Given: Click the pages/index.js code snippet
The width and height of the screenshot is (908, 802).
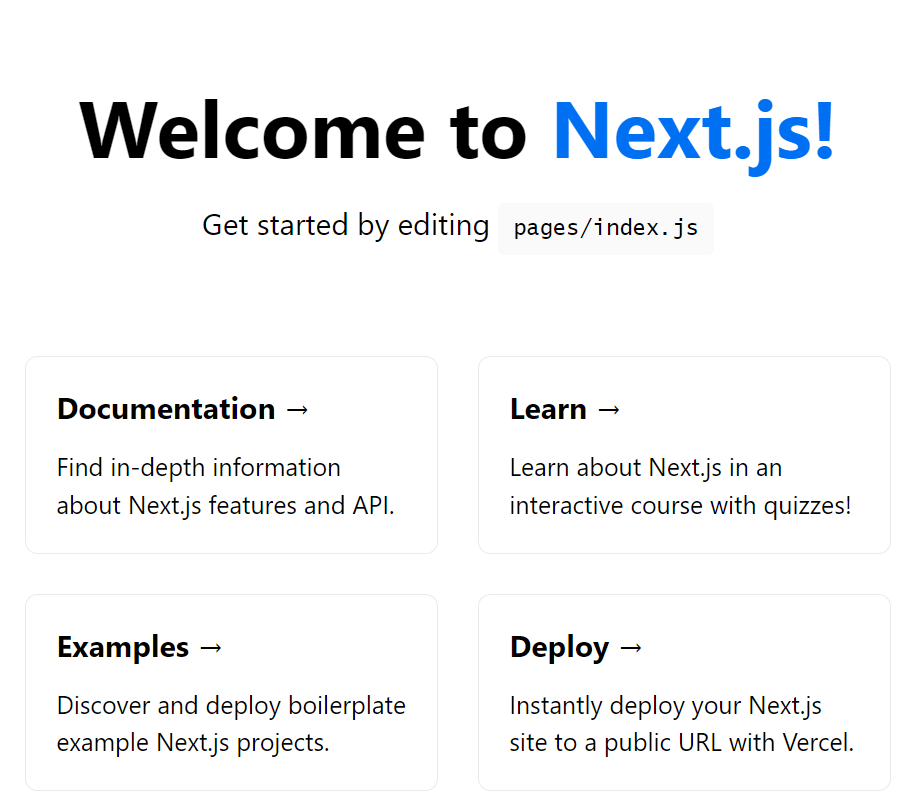Looking at the screenshot, I should tap(606, 228).
